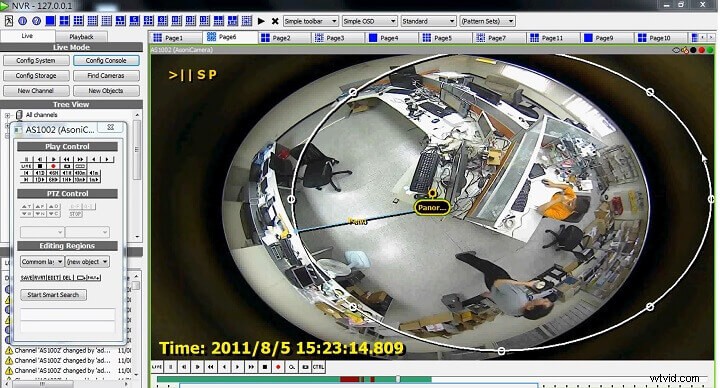Click the magnifier search icon below video
Screen dimensions: 720x388
point(292,367)
